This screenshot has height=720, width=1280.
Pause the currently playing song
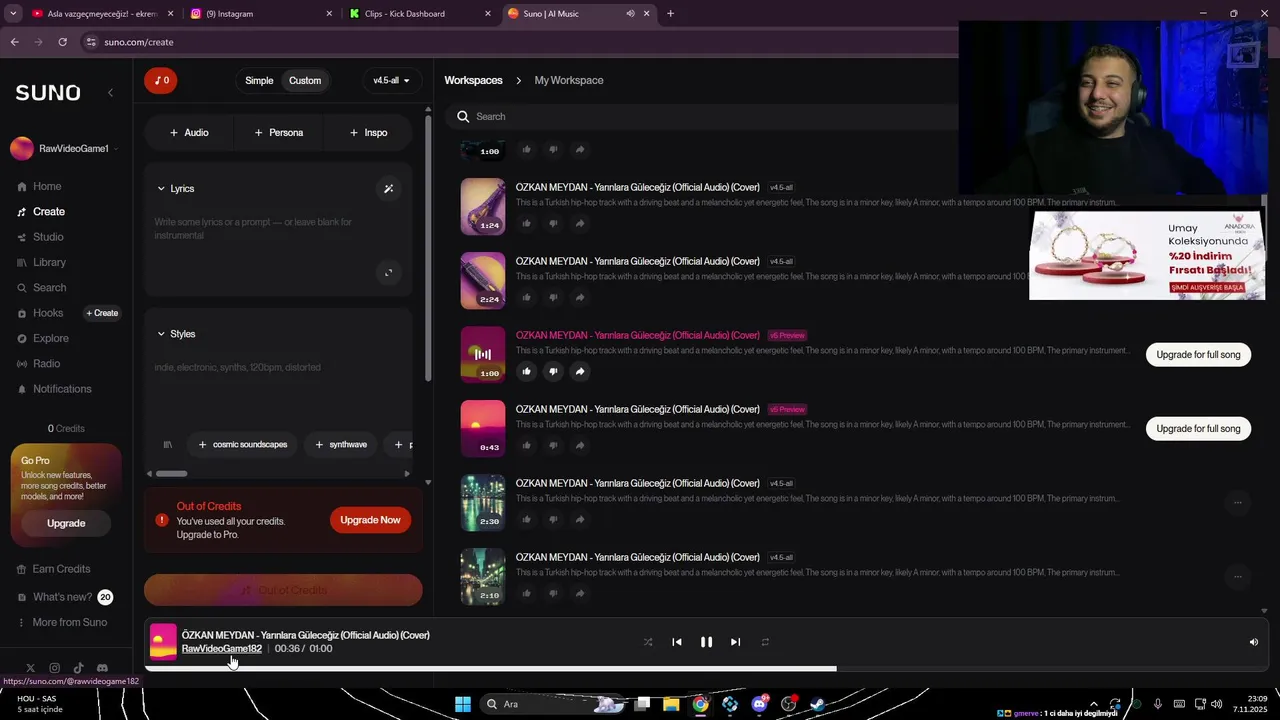706,642
